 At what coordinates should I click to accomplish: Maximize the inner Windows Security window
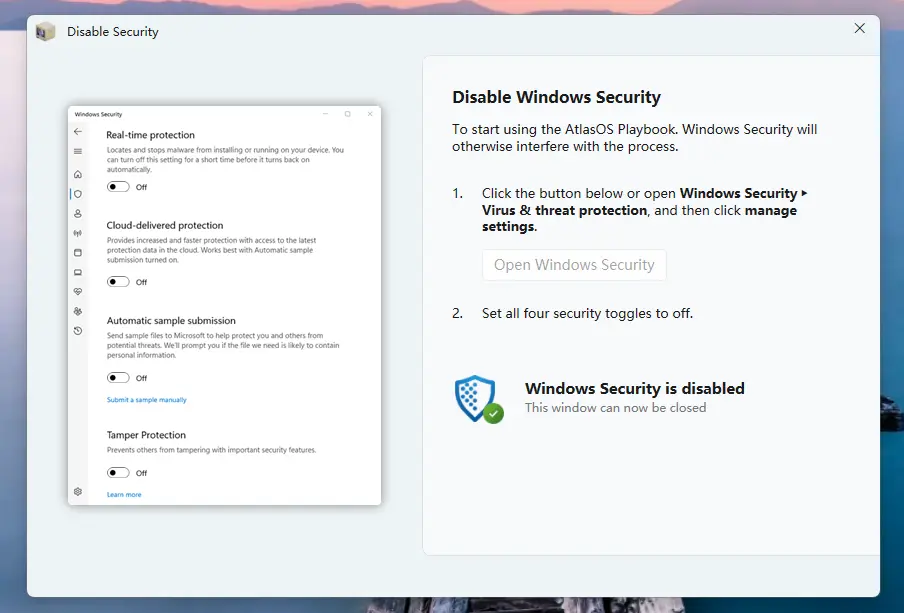[x=348, y=114]
